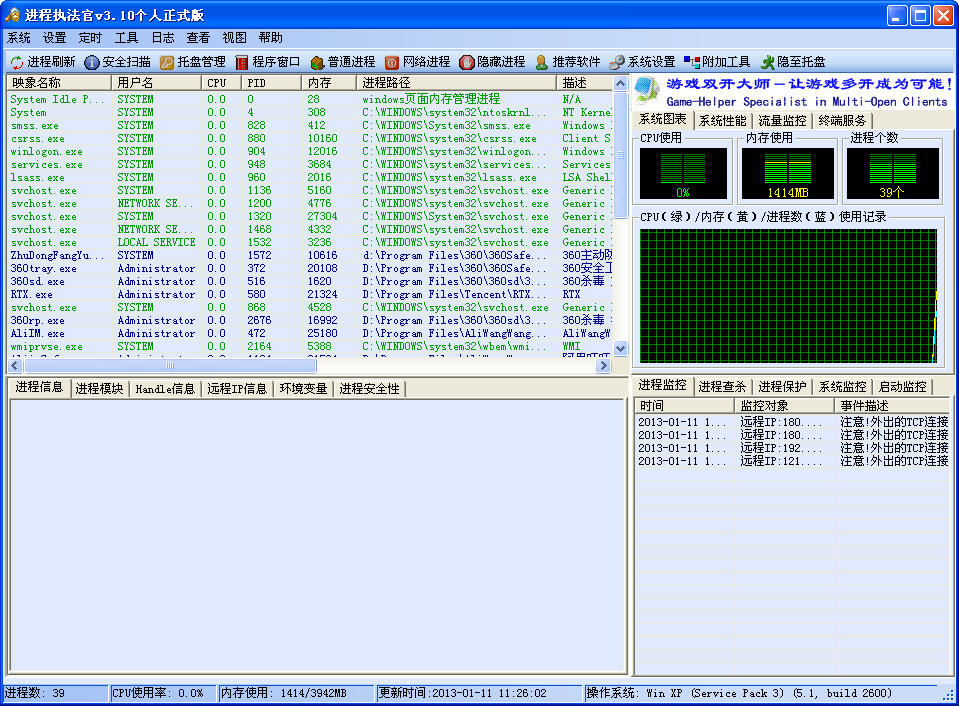
Task: Click the horizontal scrollbar left arrow
Action: click(15, 366)
